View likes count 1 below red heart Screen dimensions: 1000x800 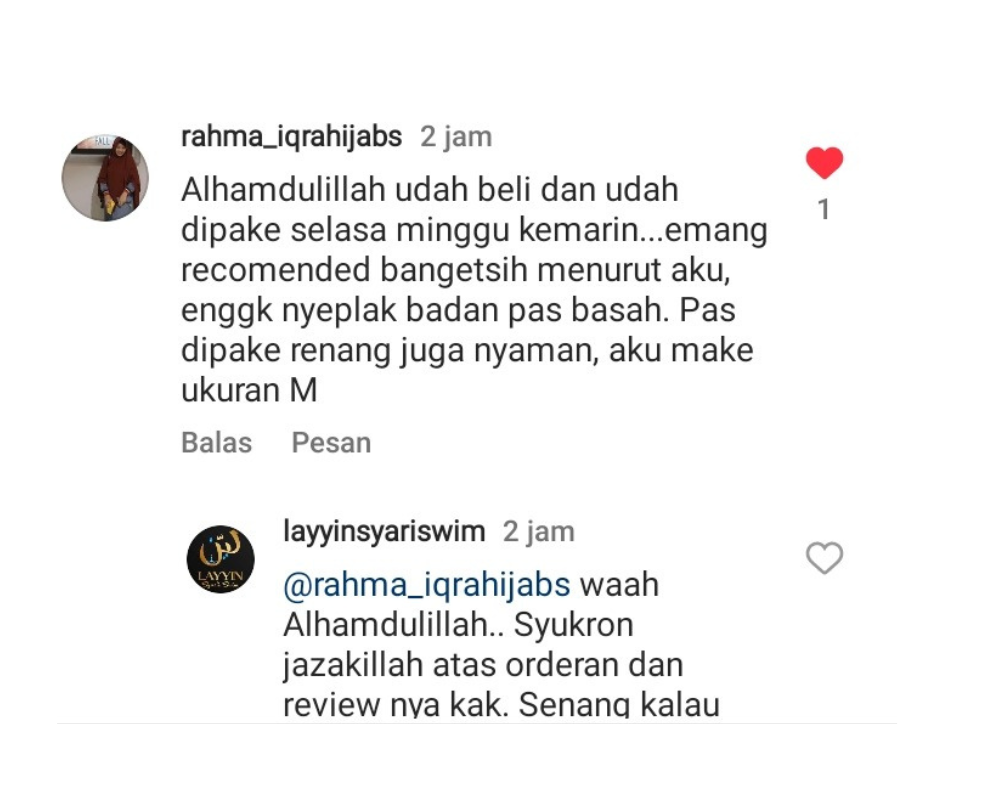click(x=824, y=209)
